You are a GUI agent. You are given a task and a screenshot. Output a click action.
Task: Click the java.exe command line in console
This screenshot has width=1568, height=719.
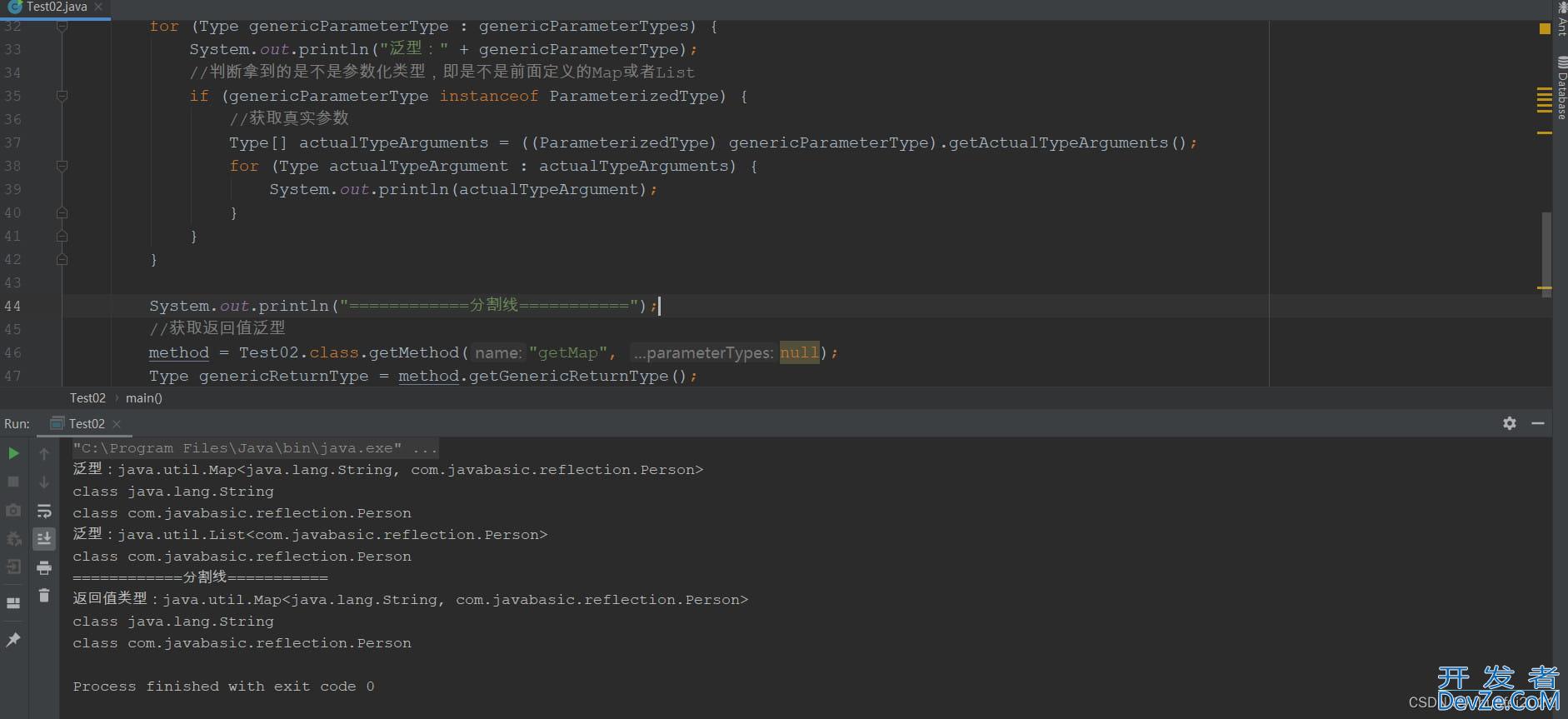point(255,448)
